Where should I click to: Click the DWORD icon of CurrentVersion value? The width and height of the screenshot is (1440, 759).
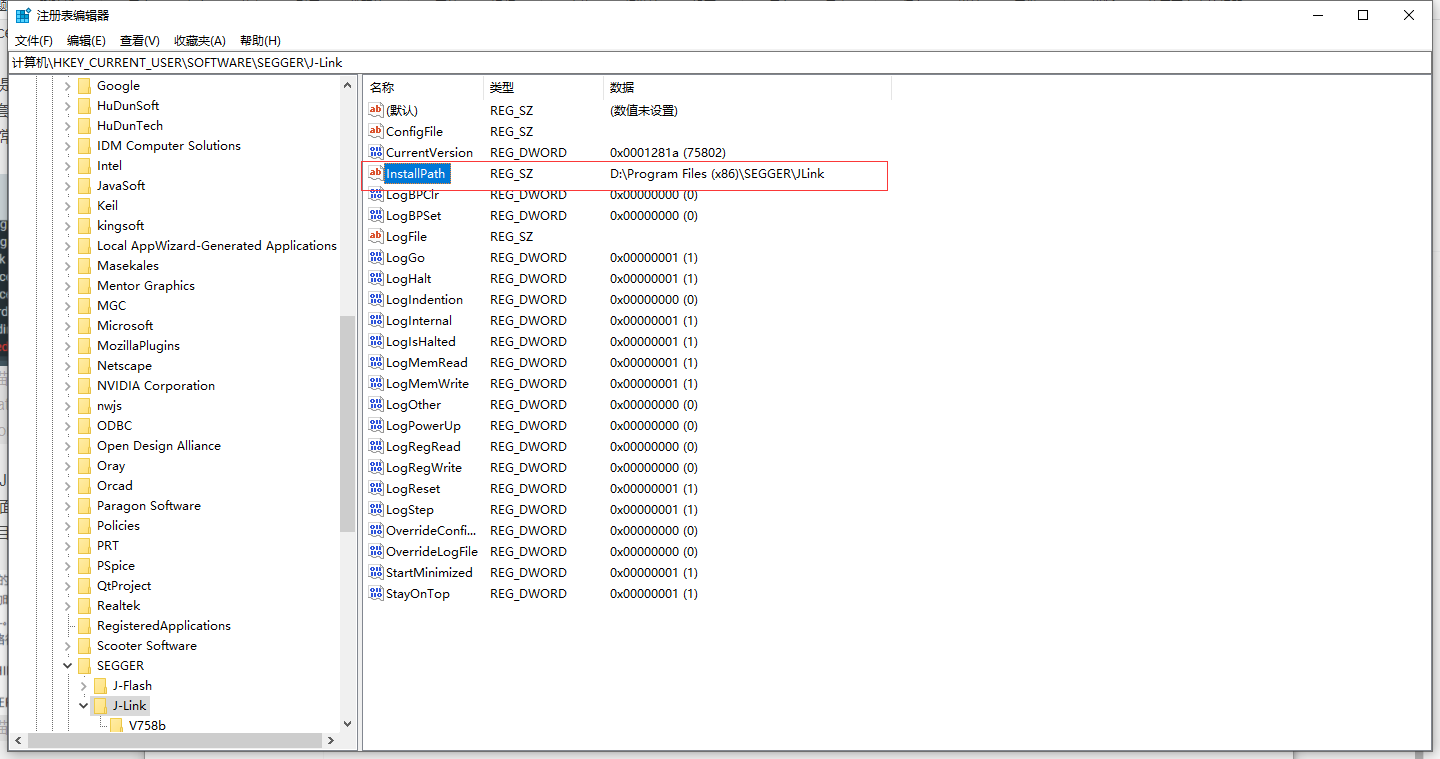point(376,152)
